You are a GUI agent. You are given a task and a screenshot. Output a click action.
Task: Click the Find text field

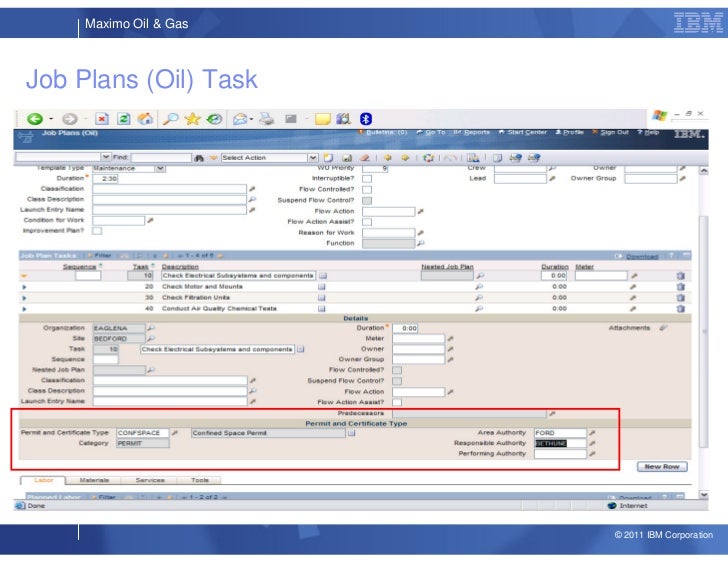click(161, 158)
